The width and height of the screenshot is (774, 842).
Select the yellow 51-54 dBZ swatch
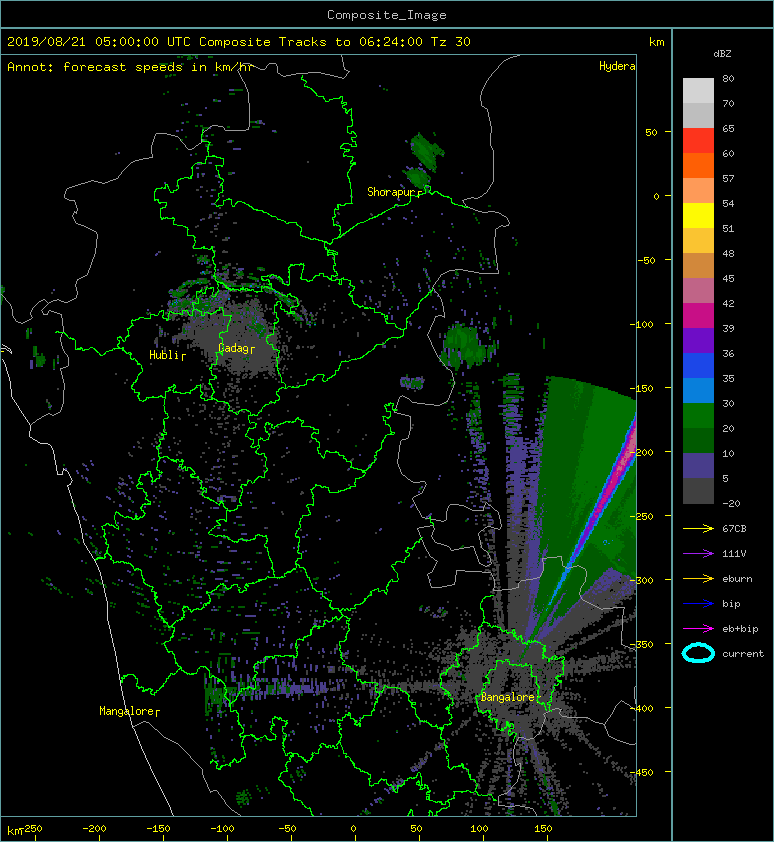[698, 215]
